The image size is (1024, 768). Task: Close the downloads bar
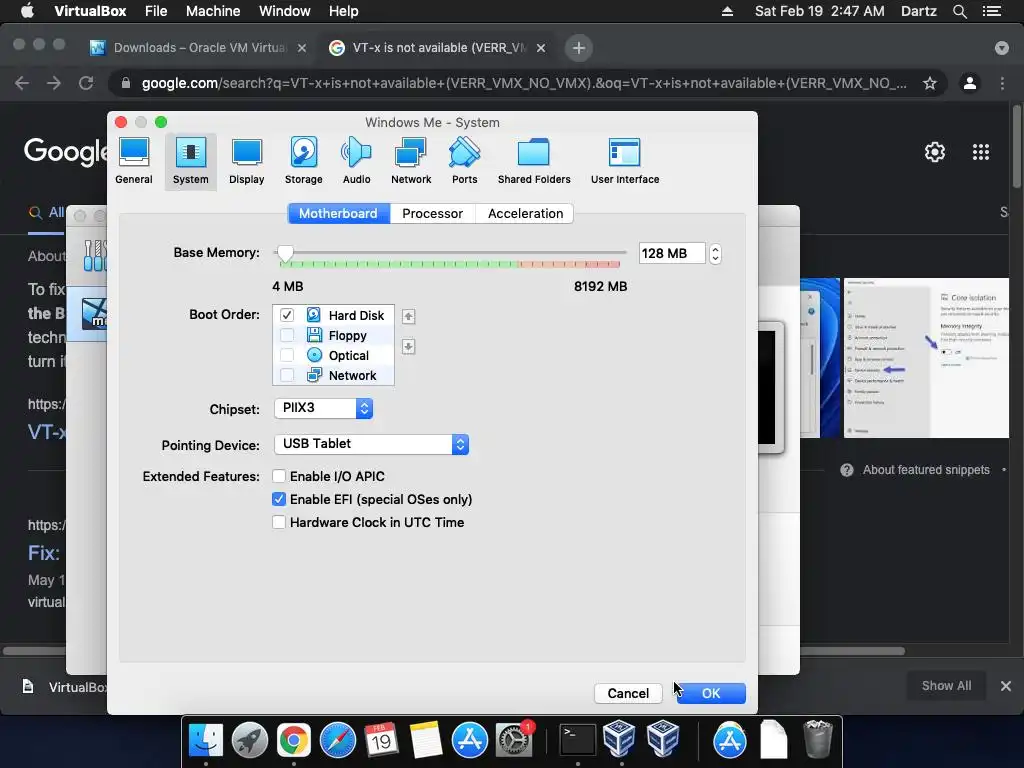(1006, 686)
